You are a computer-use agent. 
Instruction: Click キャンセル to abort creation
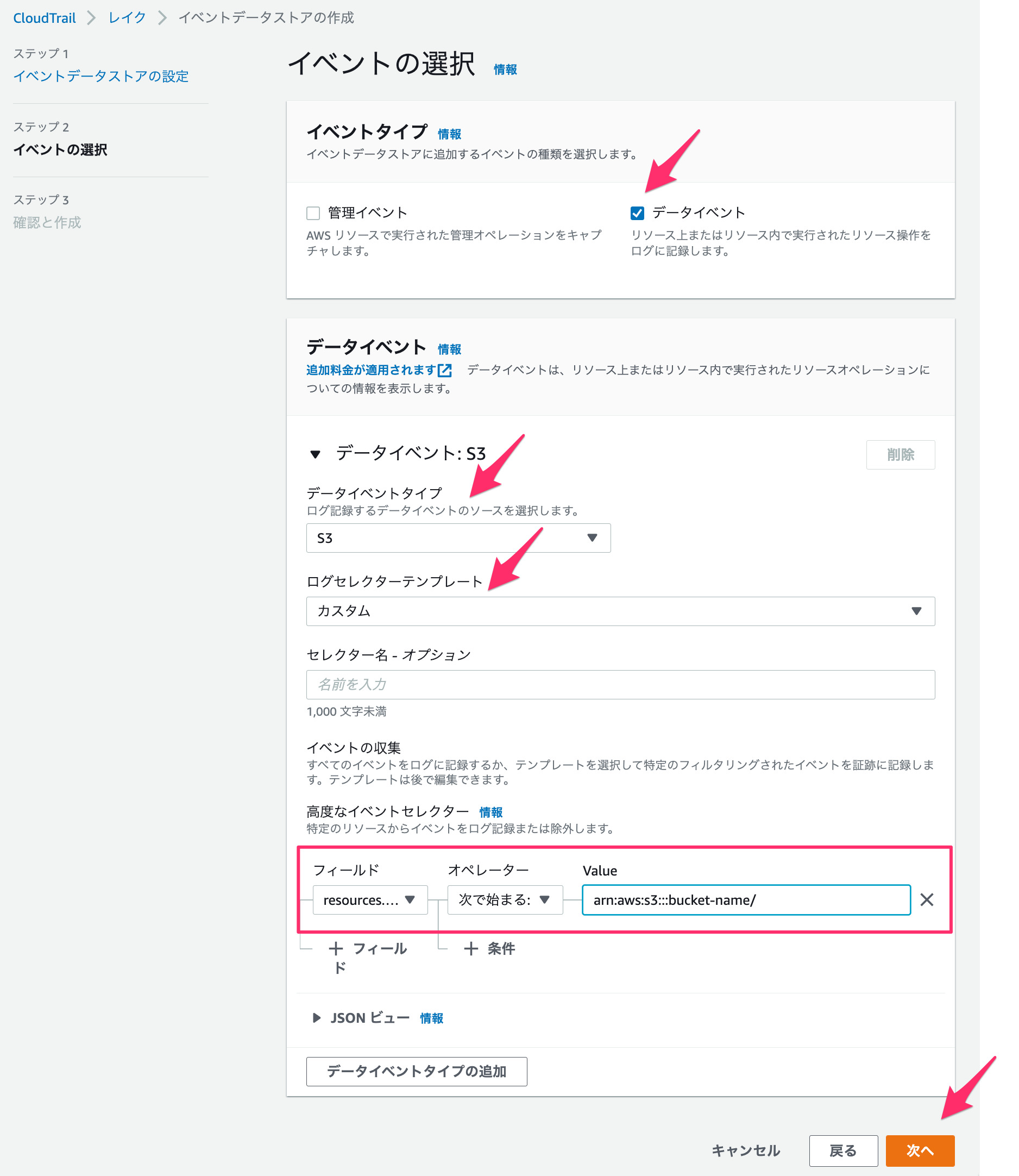pyautogui.click(x=745, y=1150)
